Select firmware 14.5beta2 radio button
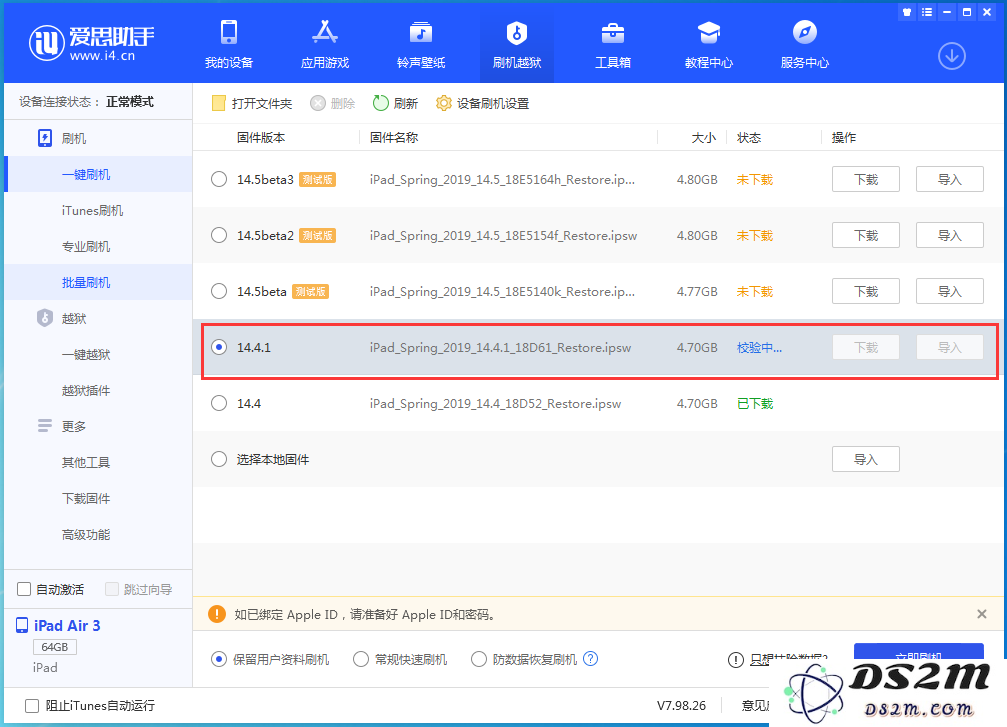Image resolution: width=1007 pixels, height=727 pixels. (x=219, y=235)
